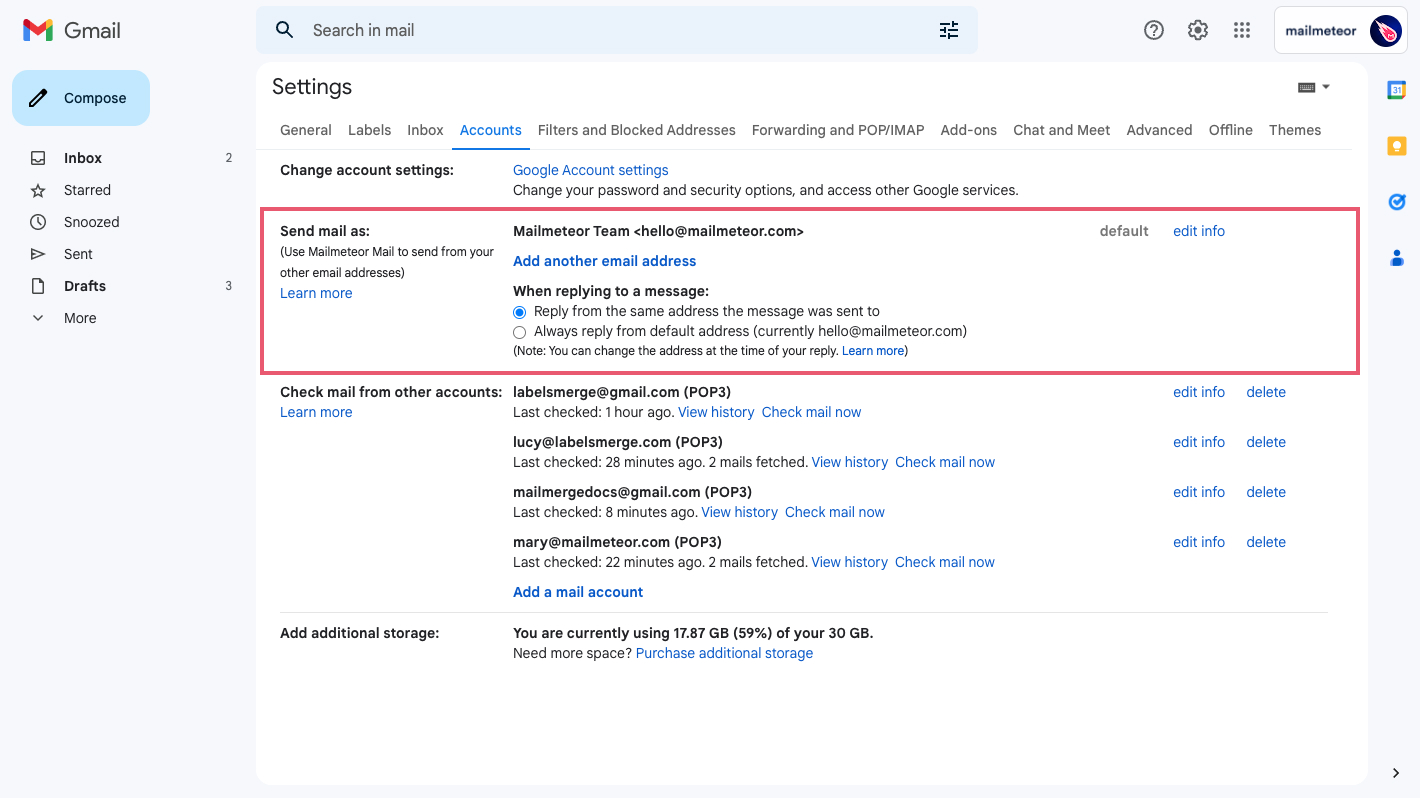Click Add another email address link
1420x798 pixels.
[x=604, y=261]
